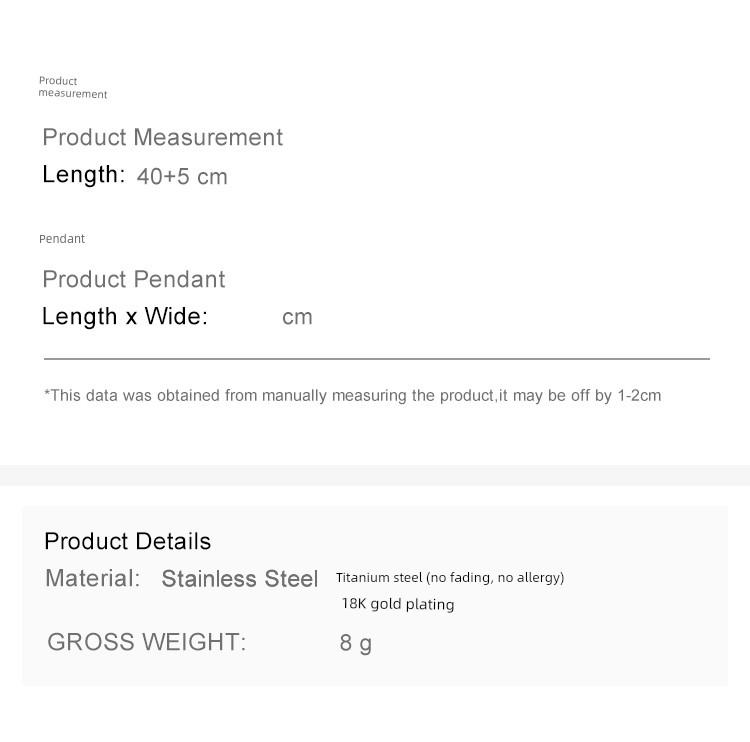
Task: Click 'Titanium steel (no fading, no allergy)' text
Action: 450,578
